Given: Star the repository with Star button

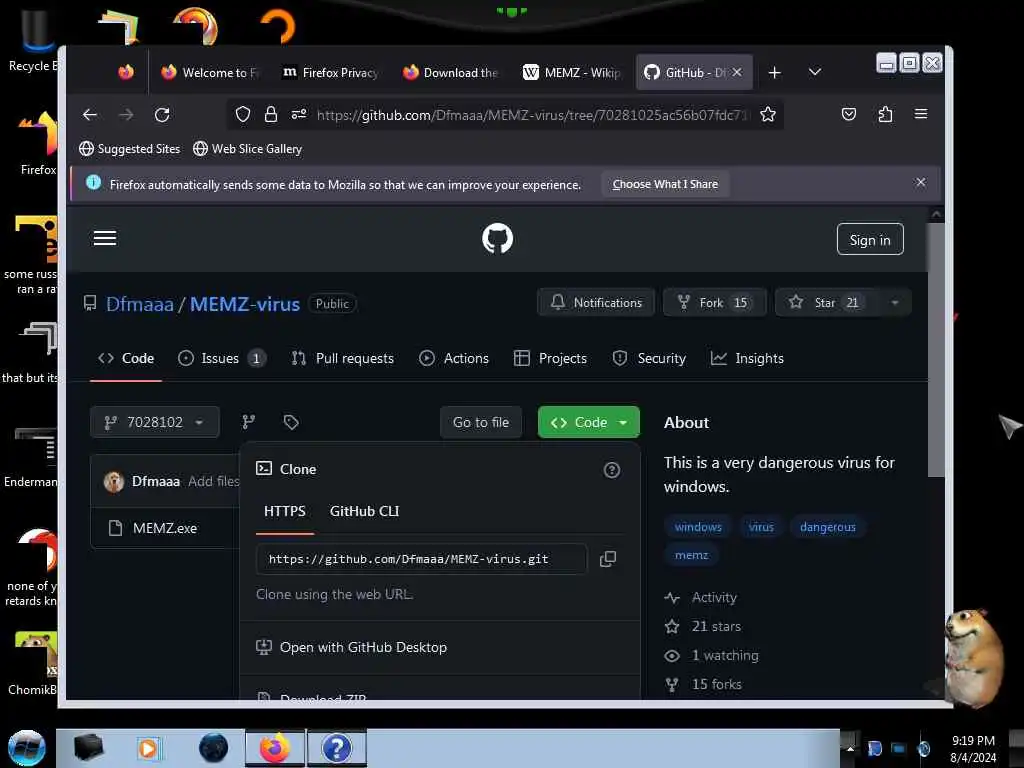Looking at the screenshot, I should [827, 302].
